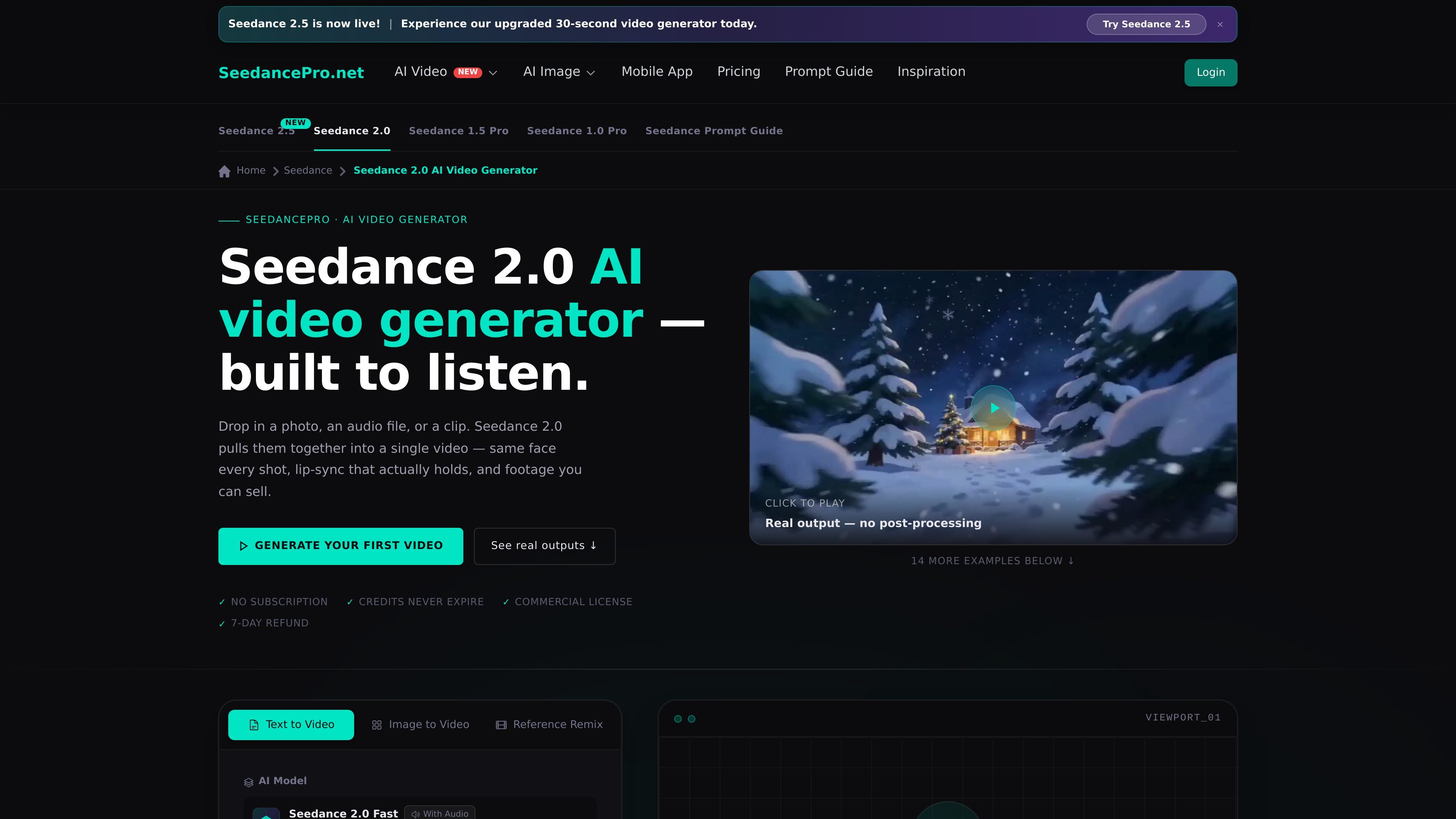Viewport: 1456px width, 819px height.
Task: Click 14 More Examples Below text
Action: pyautogui.click(x=993, y=561)
